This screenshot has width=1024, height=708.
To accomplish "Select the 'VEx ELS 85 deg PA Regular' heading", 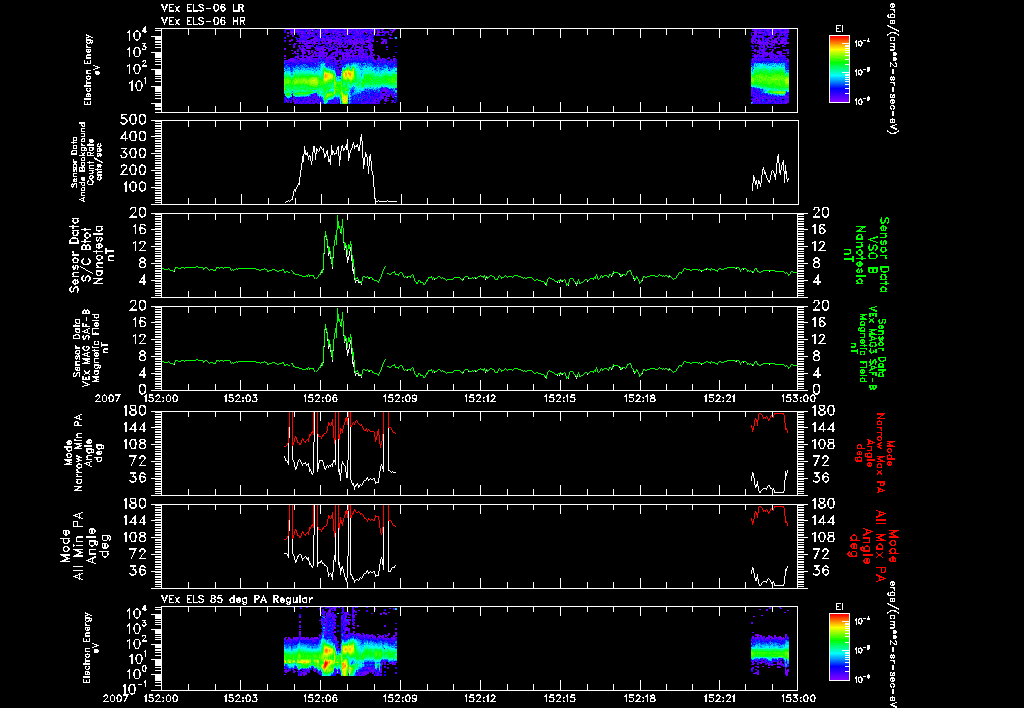I will 236,599.
